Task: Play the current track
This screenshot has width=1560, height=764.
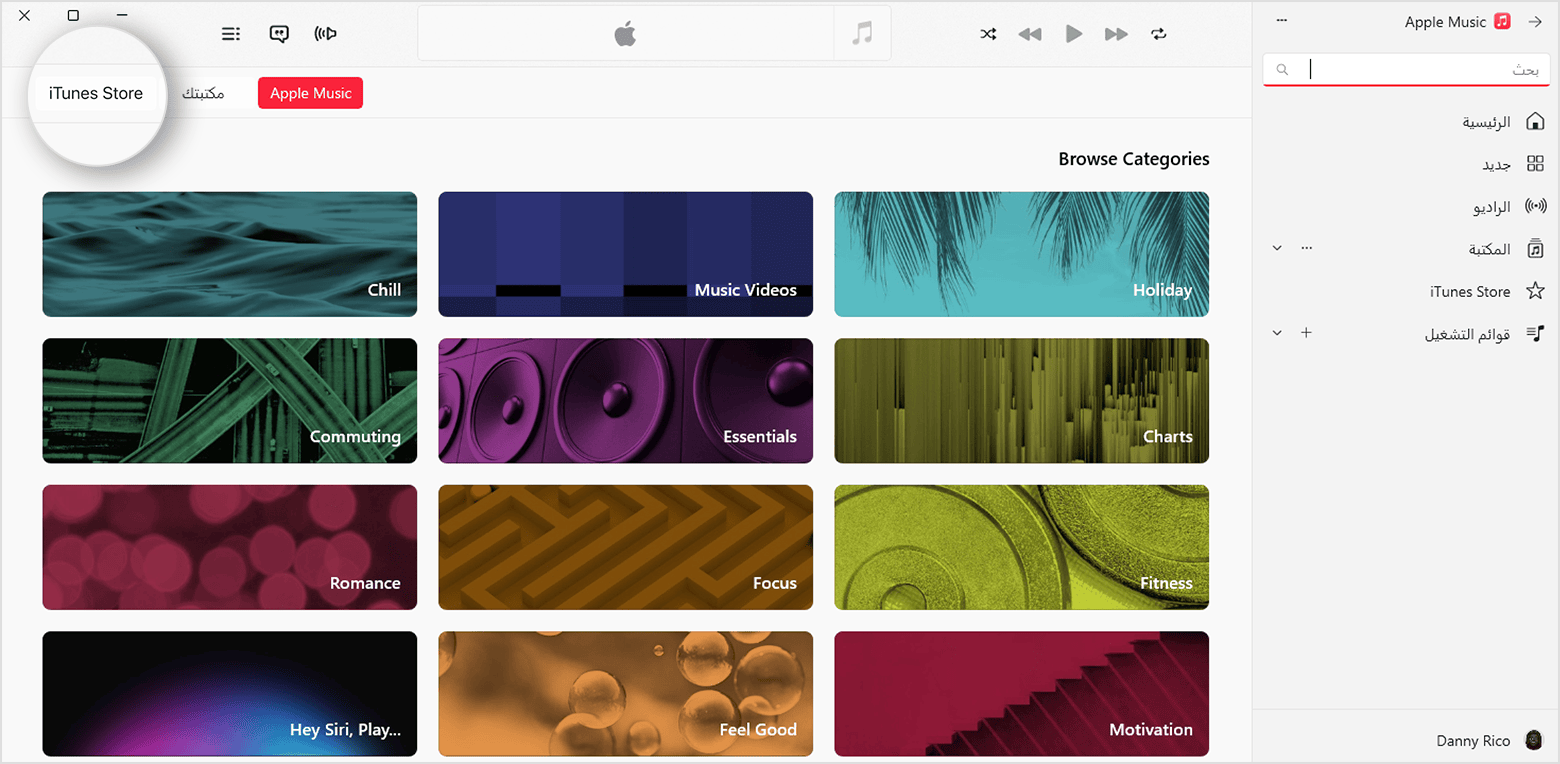Action: (x=1074, y=33)
